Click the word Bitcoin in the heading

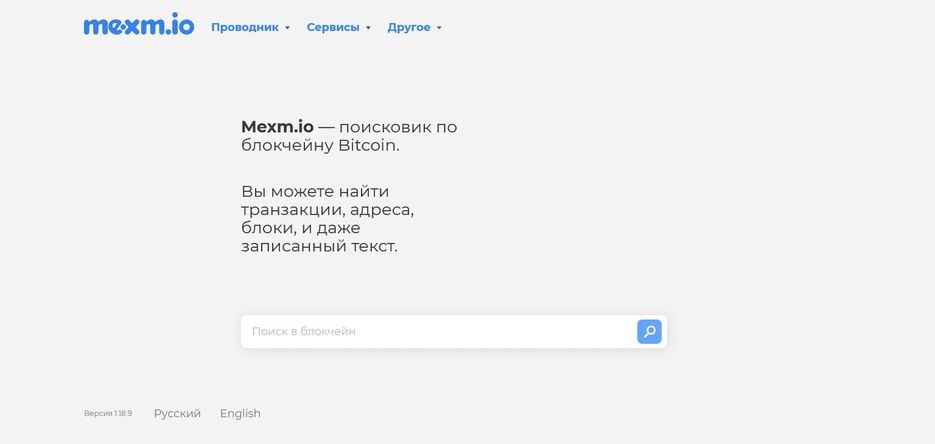368,146
